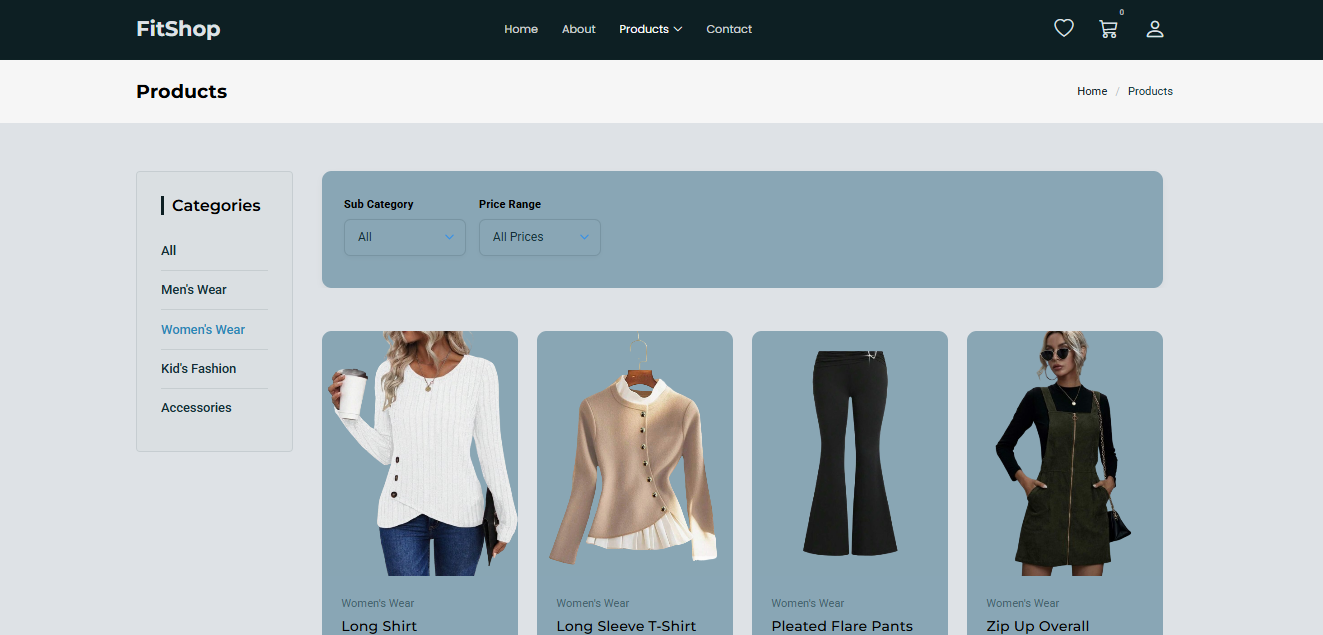Choose the Kid's Fashion category
Viewport: 1323px width, 635px height.
[x=199, y=369]
